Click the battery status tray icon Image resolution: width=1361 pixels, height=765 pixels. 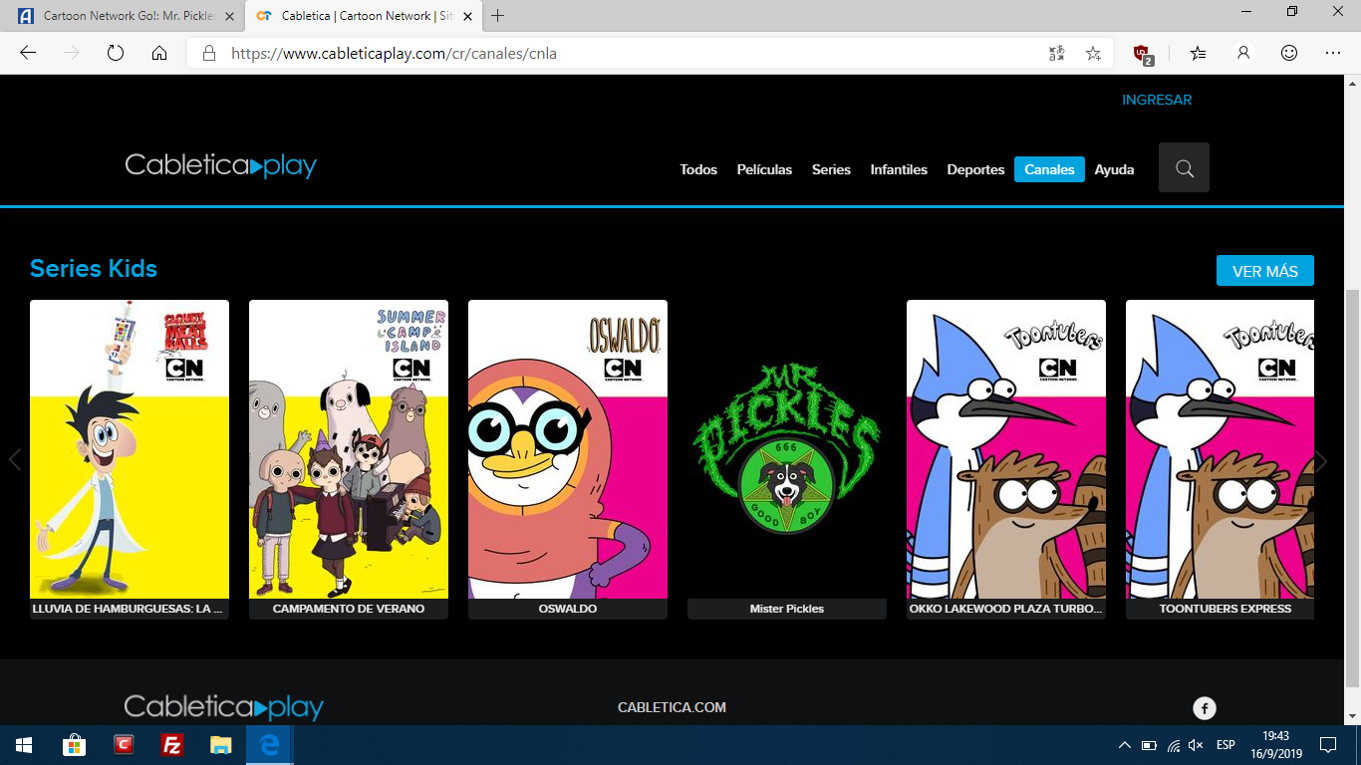[1149, 745]
